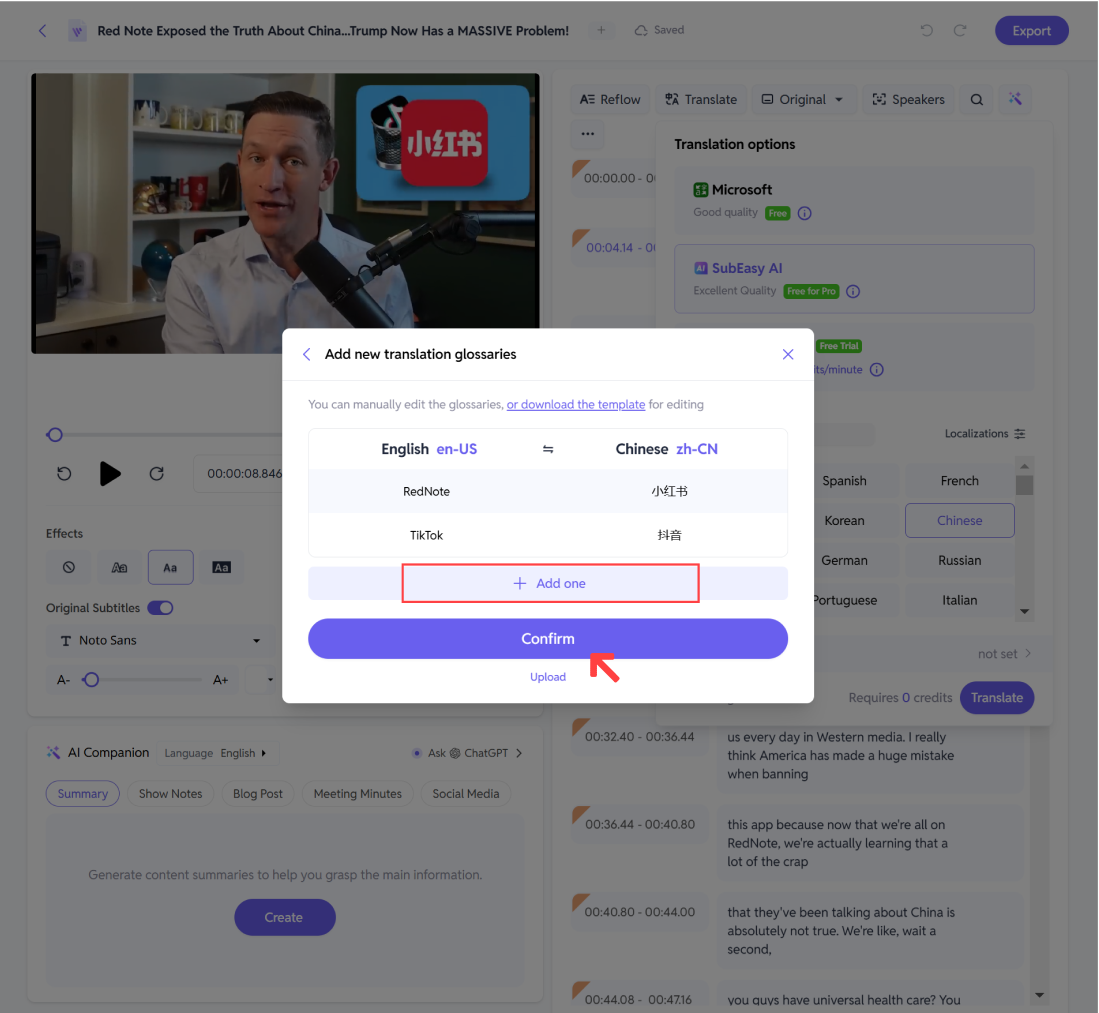Viewport: 1099px width, 1013px height.
Task: Click the redo arrow in the header
Action: click(x=960, y=30)
